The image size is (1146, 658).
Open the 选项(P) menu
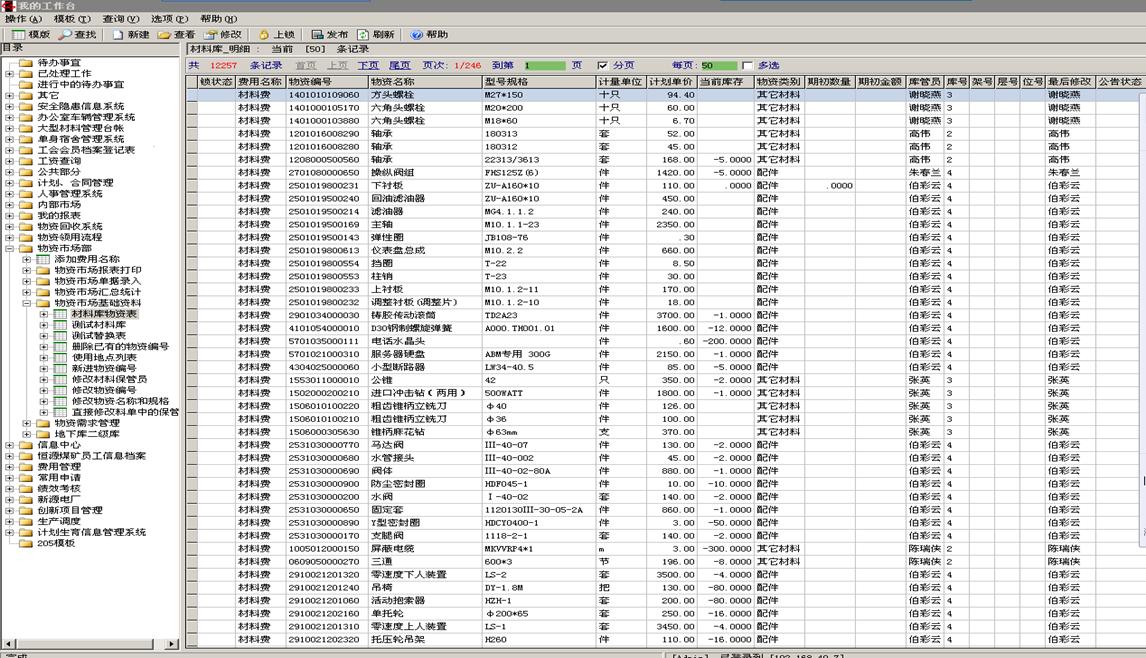(x=169, y=19)
